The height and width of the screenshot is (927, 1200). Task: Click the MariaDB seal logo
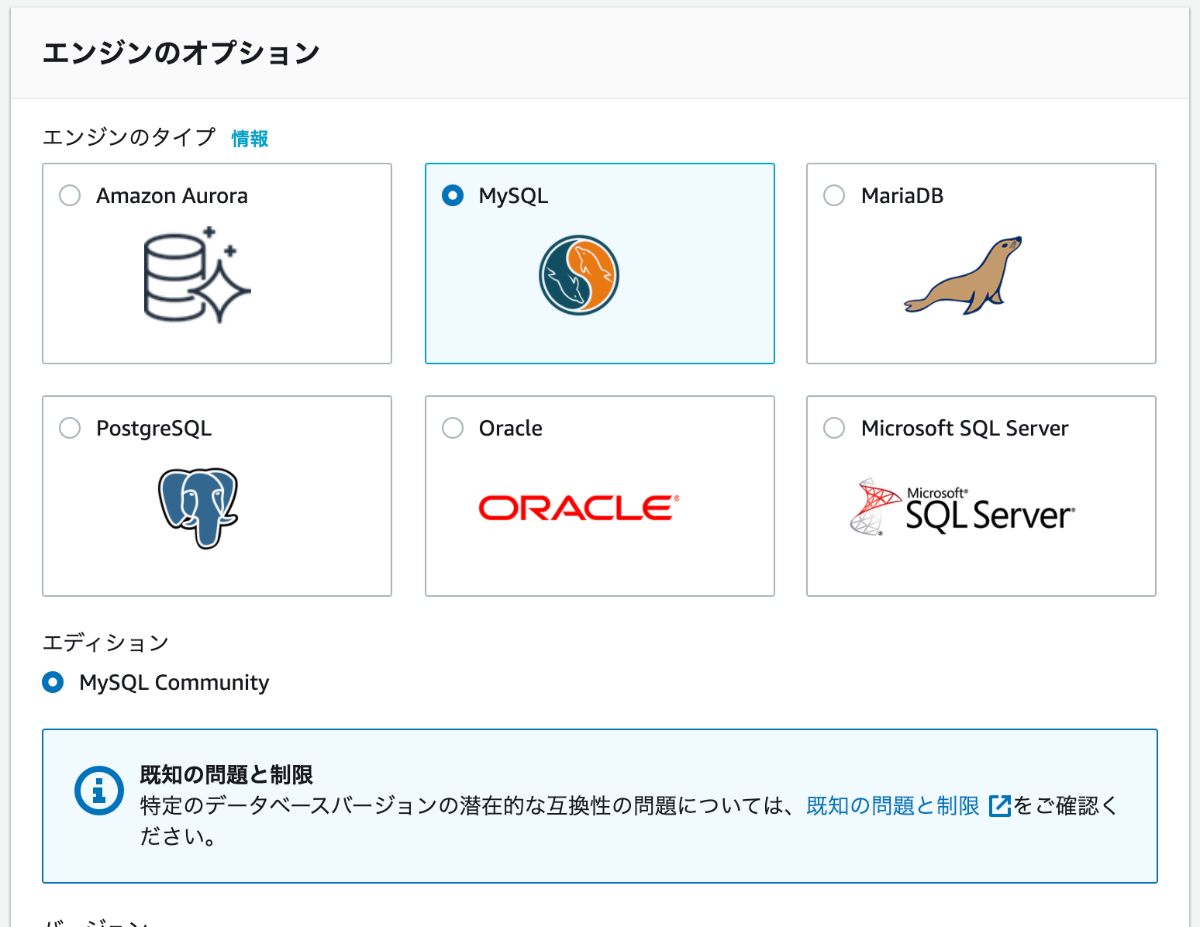[964, 275]
